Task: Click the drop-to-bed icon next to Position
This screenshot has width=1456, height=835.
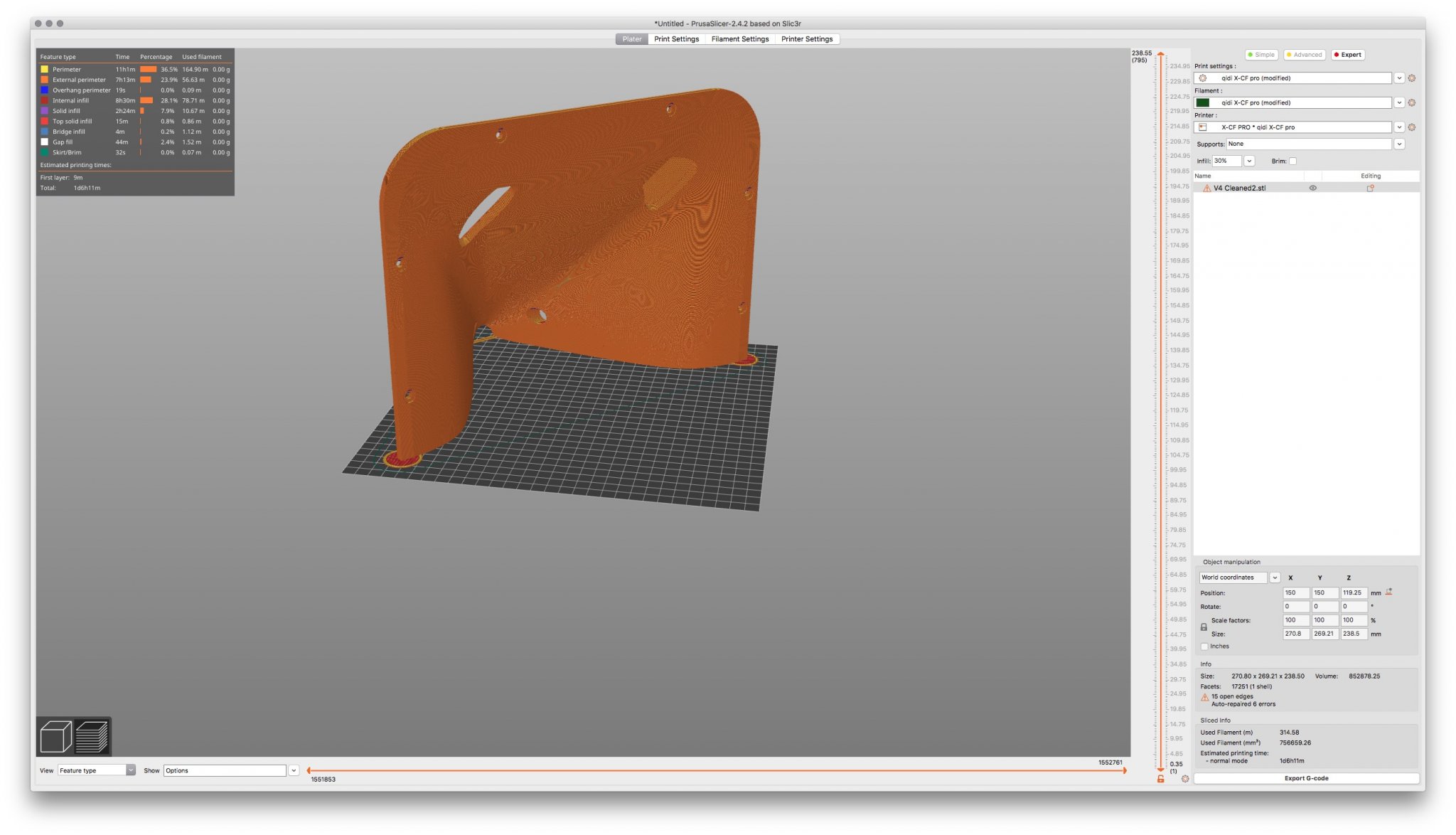Action: (x=1389, y=592)
